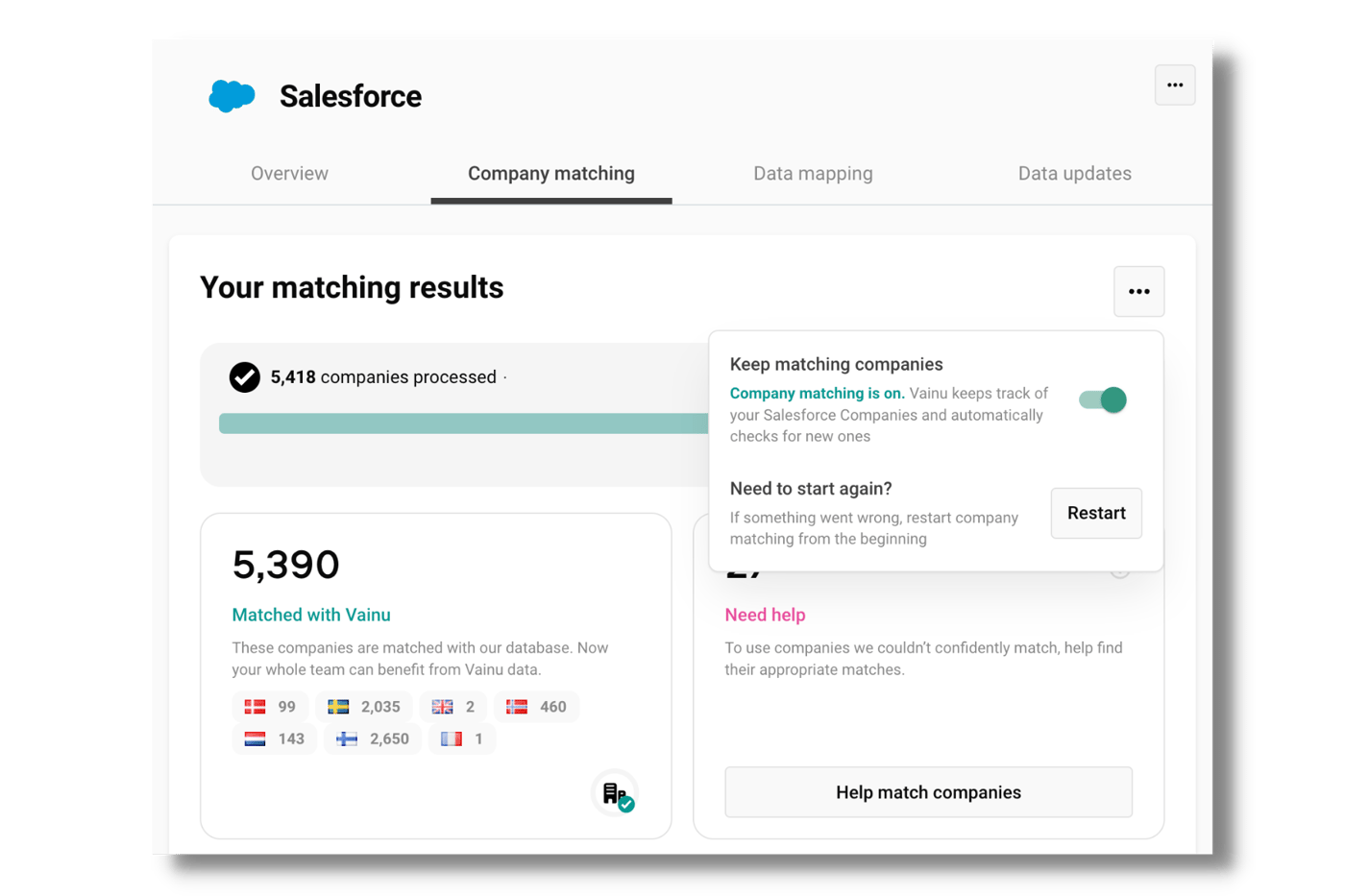Turn off the Keep matching companies toggle
This screenshot has width=1345, height=896.
1103,400
